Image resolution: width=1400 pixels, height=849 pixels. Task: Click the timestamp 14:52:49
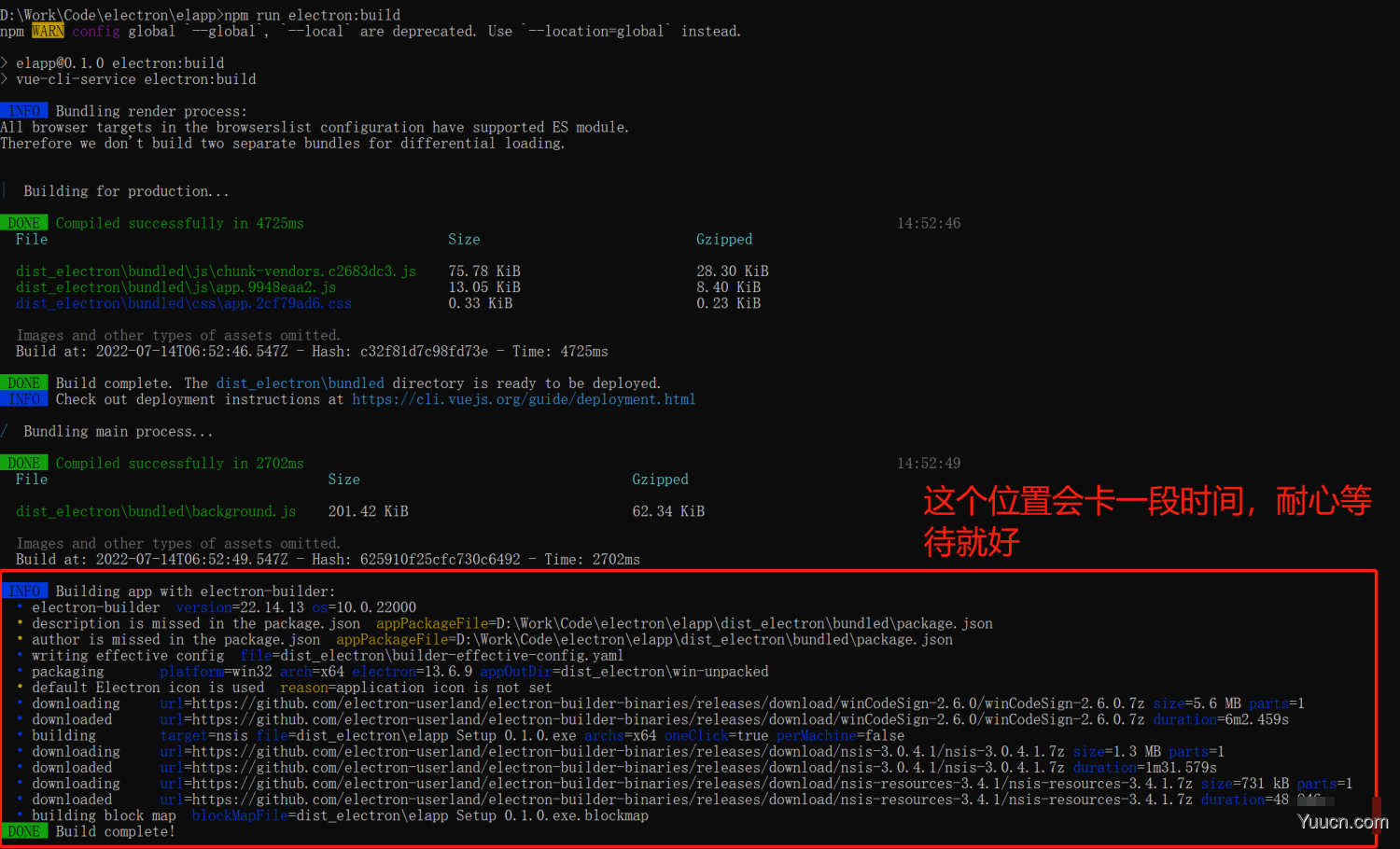point(929,463)
